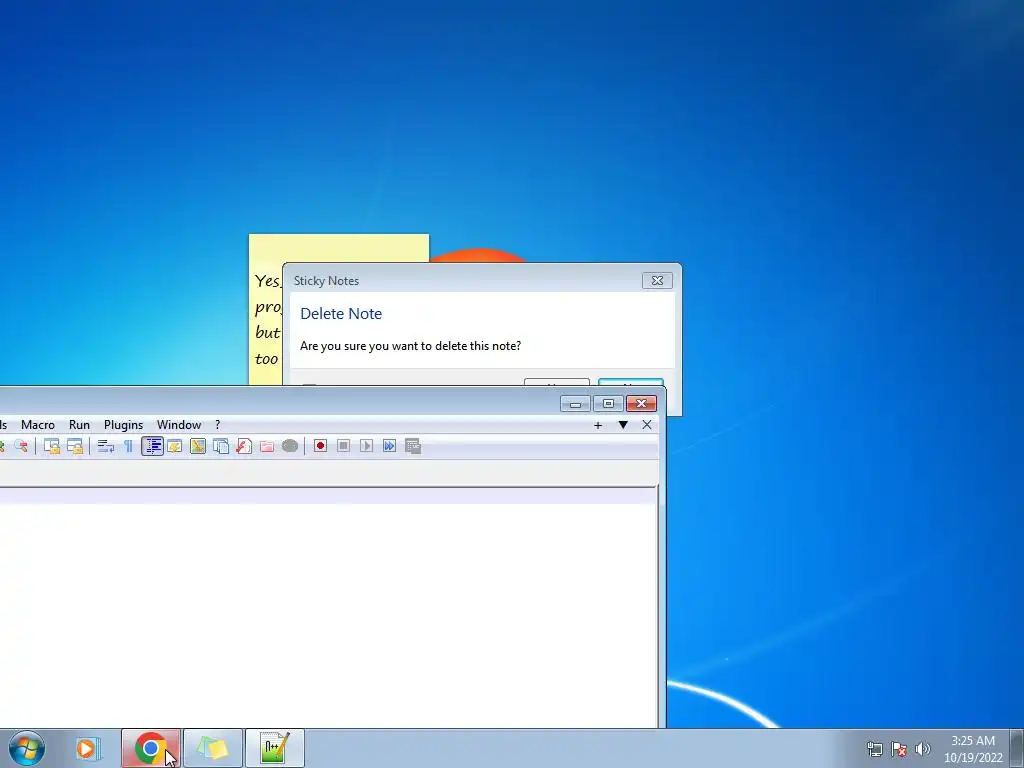
Task: Restore down the Notepad++ window
Action: tap(608, 404)
